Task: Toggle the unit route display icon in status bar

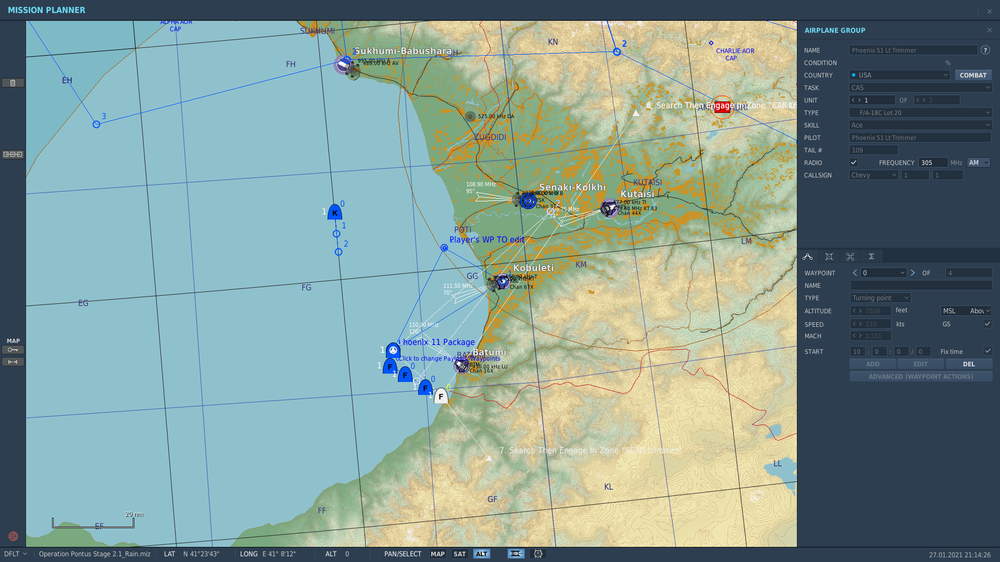Action: 516,554
